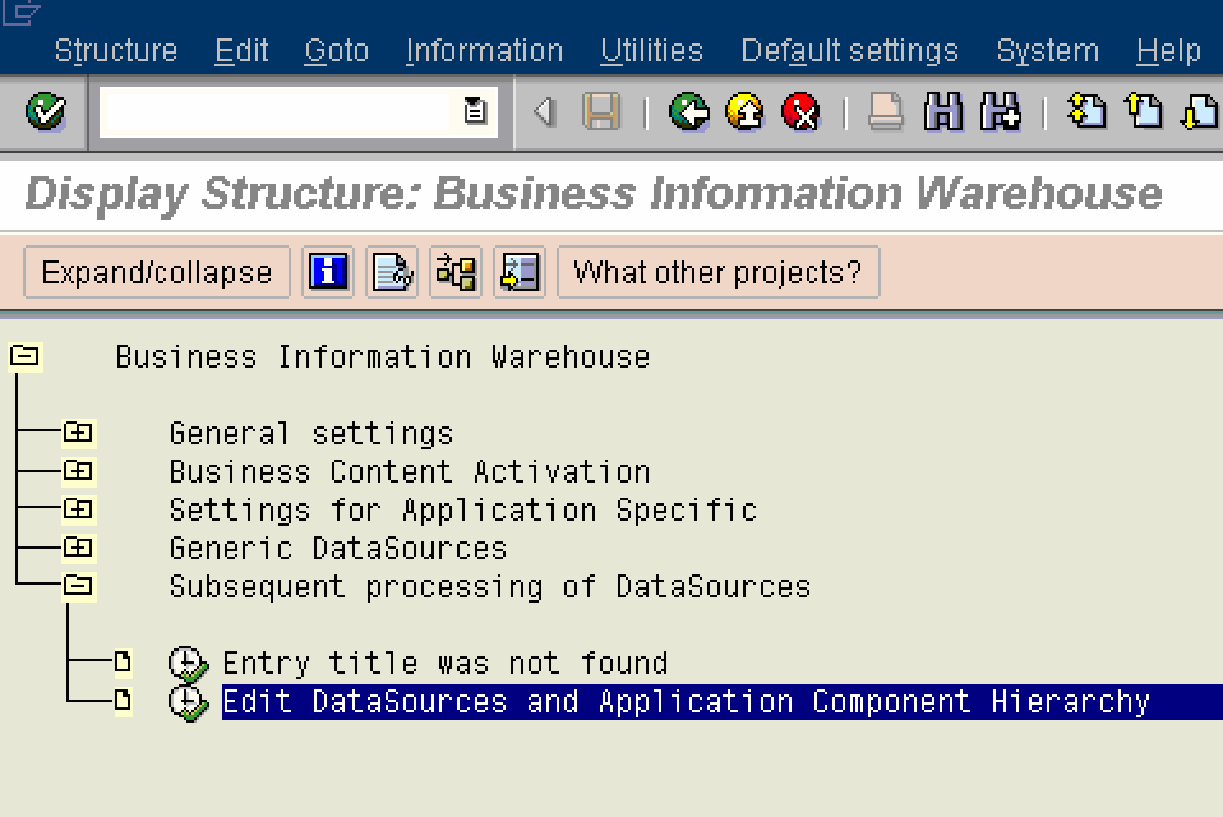Click the Find binoculars icon
Image resolution: width=1223 pixels, height=817 pixels.
(943, 112)
